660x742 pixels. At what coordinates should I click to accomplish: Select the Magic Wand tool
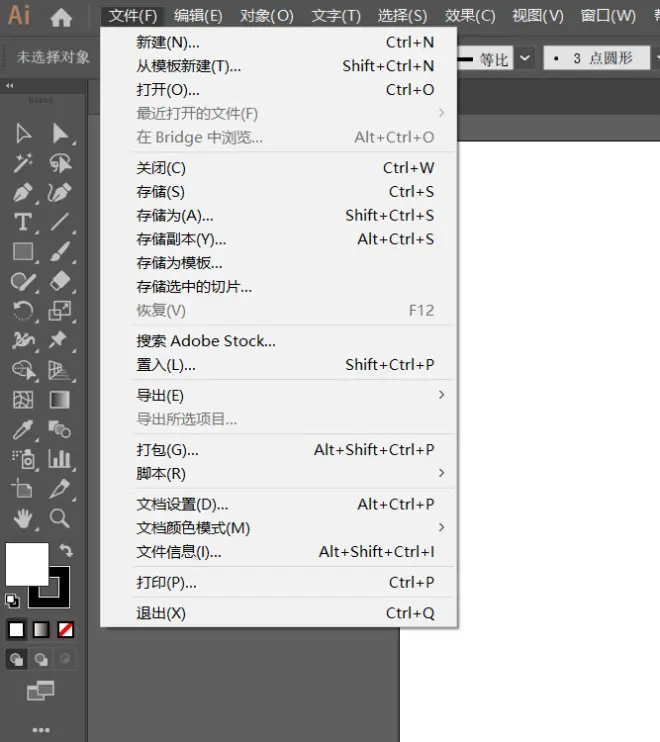tap(23, 163)
